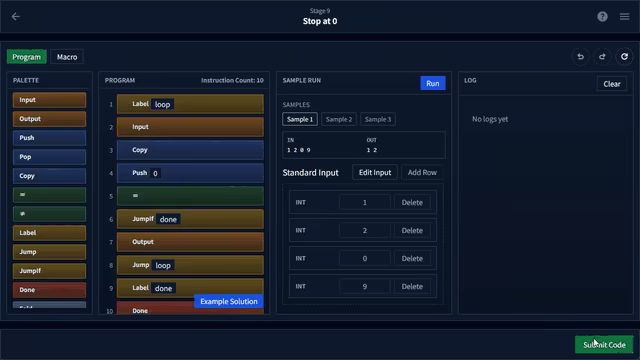The height and width of the screenshot is (360, 640).
Task: Select program line 2 Input instruction
Action: [x=190, y=127]
